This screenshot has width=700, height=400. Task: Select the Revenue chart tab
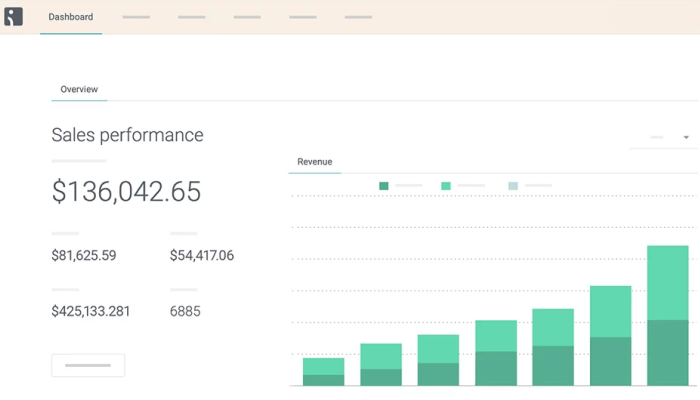tap(315, 162)
